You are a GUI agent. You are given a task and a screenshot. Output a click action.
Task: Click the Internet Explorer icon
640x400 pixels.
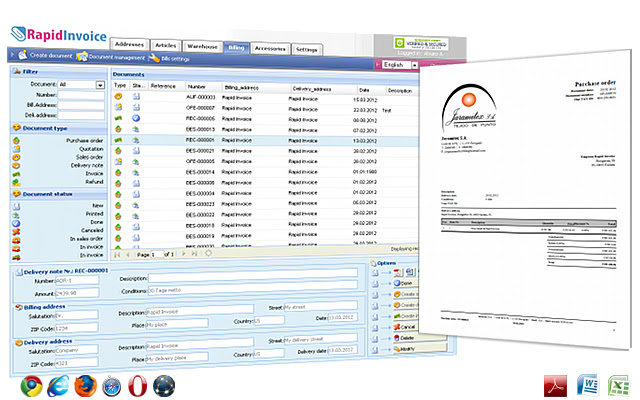(58, 386)
